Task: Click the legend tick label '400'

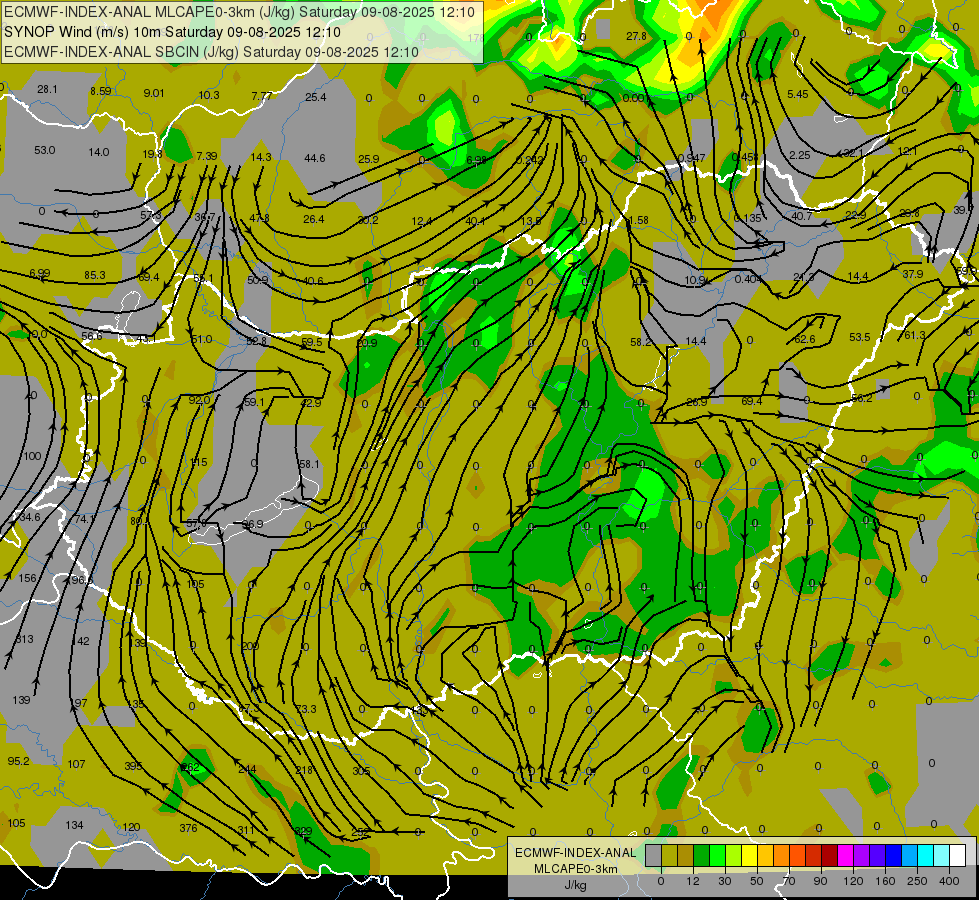Action: 949,881
